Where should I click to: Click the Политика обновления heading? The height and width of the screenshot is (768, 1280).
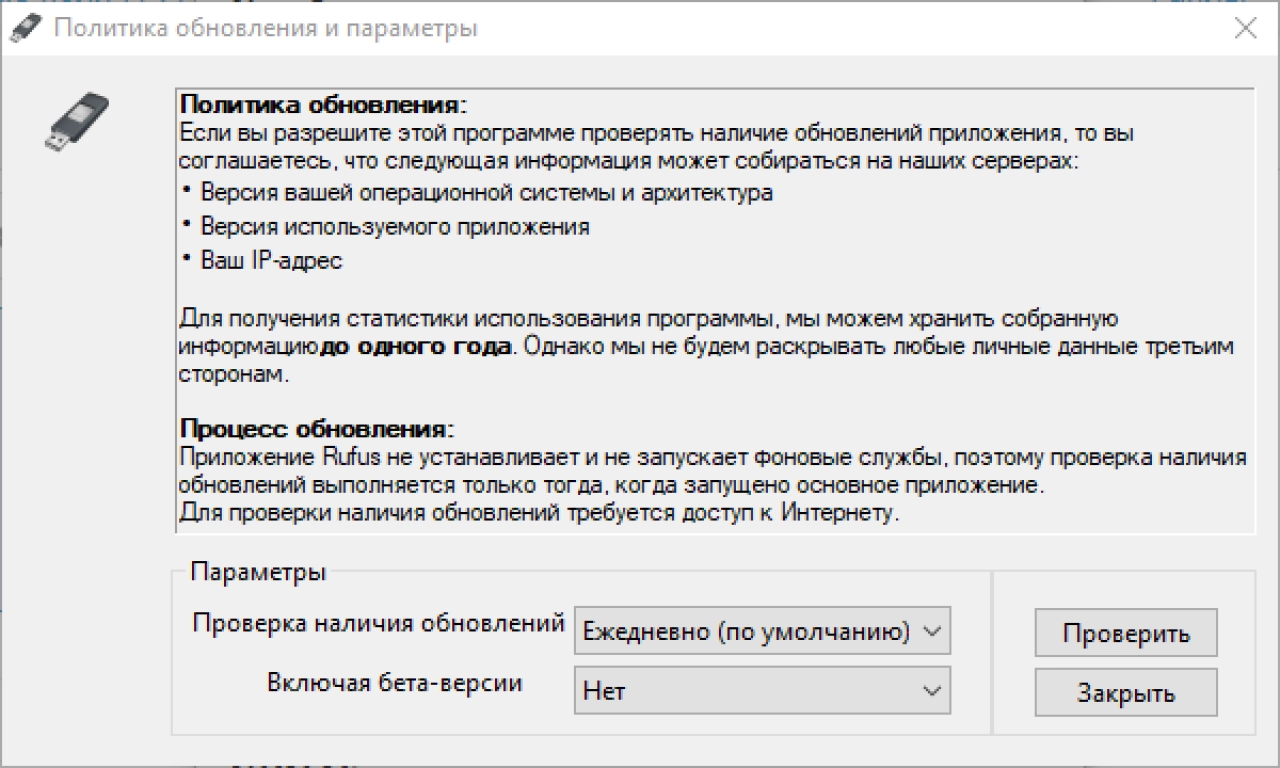click(323, 105)
